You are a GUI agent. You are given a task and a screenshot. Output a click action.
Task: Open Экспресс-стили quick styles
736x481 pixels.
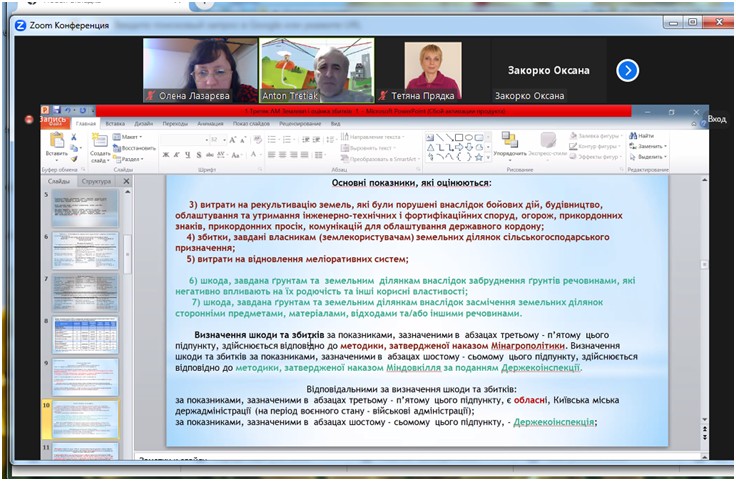[548, 144]
